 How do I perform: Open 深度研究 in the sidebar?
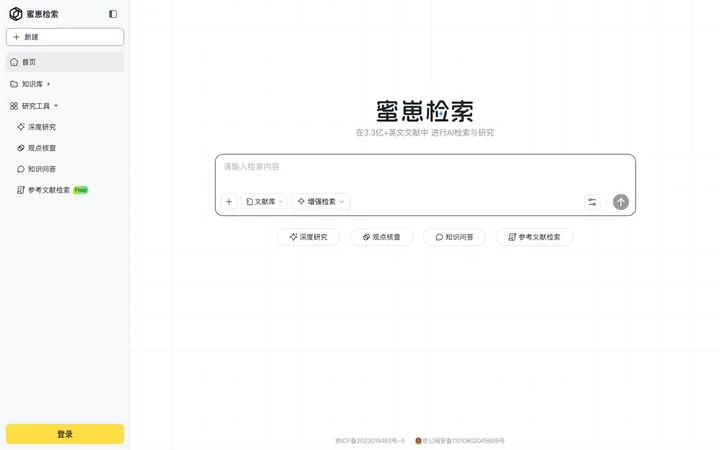[x=37, y=127]
